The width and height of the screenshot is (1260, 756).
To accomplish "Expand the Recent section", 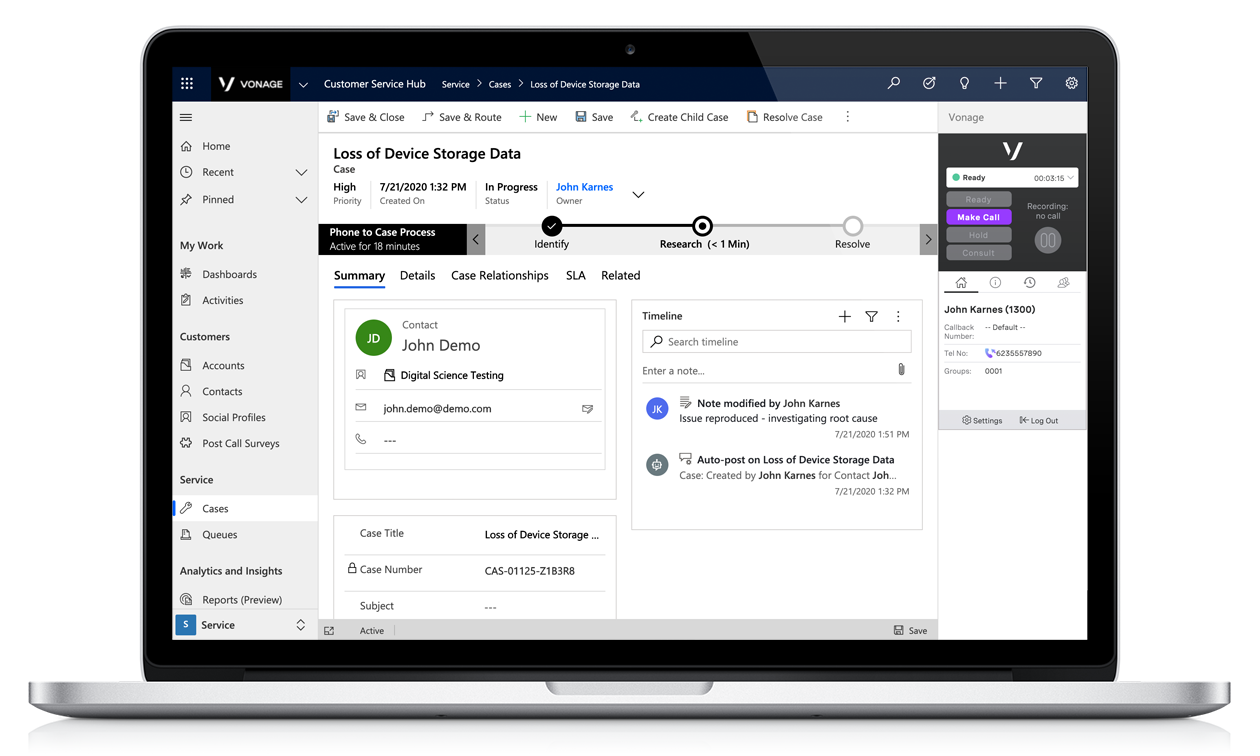I will [x=301, y=173].
